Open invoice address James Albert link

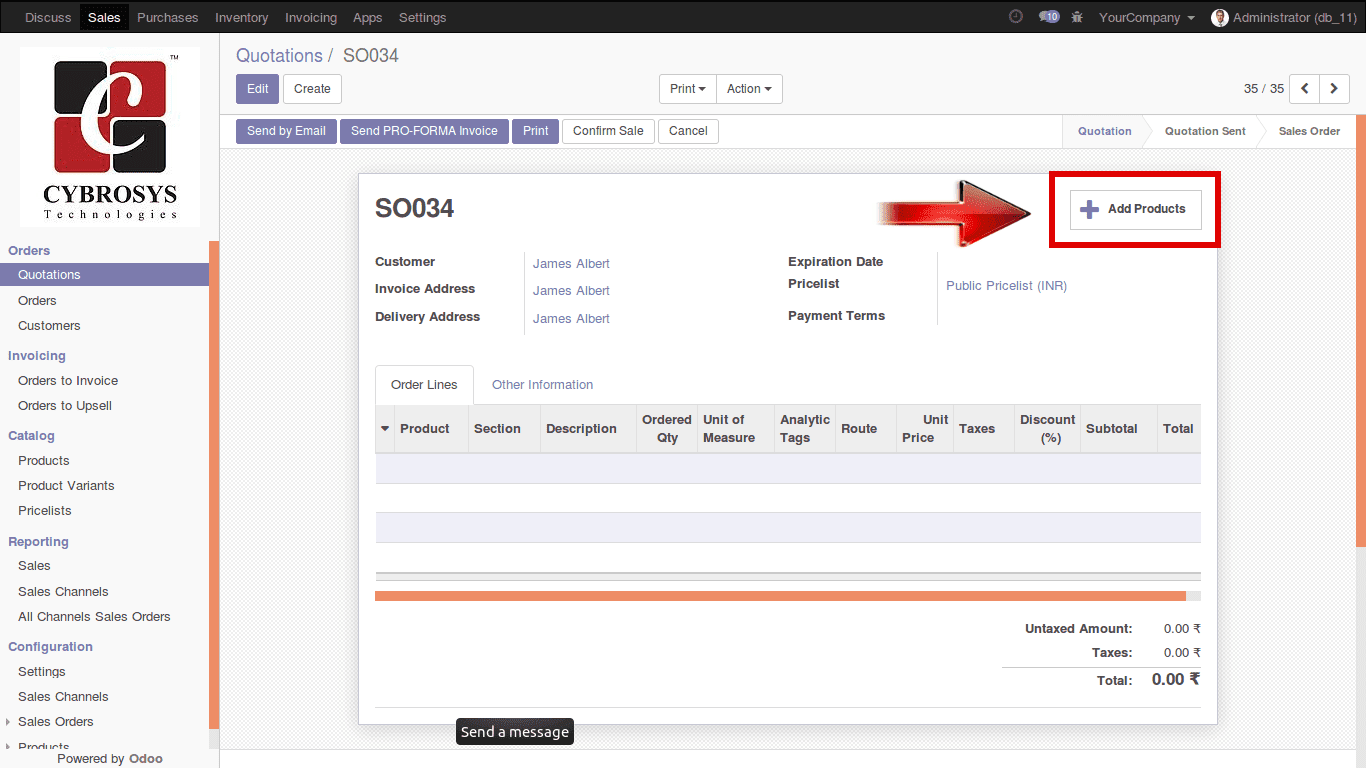pos(571,291)
